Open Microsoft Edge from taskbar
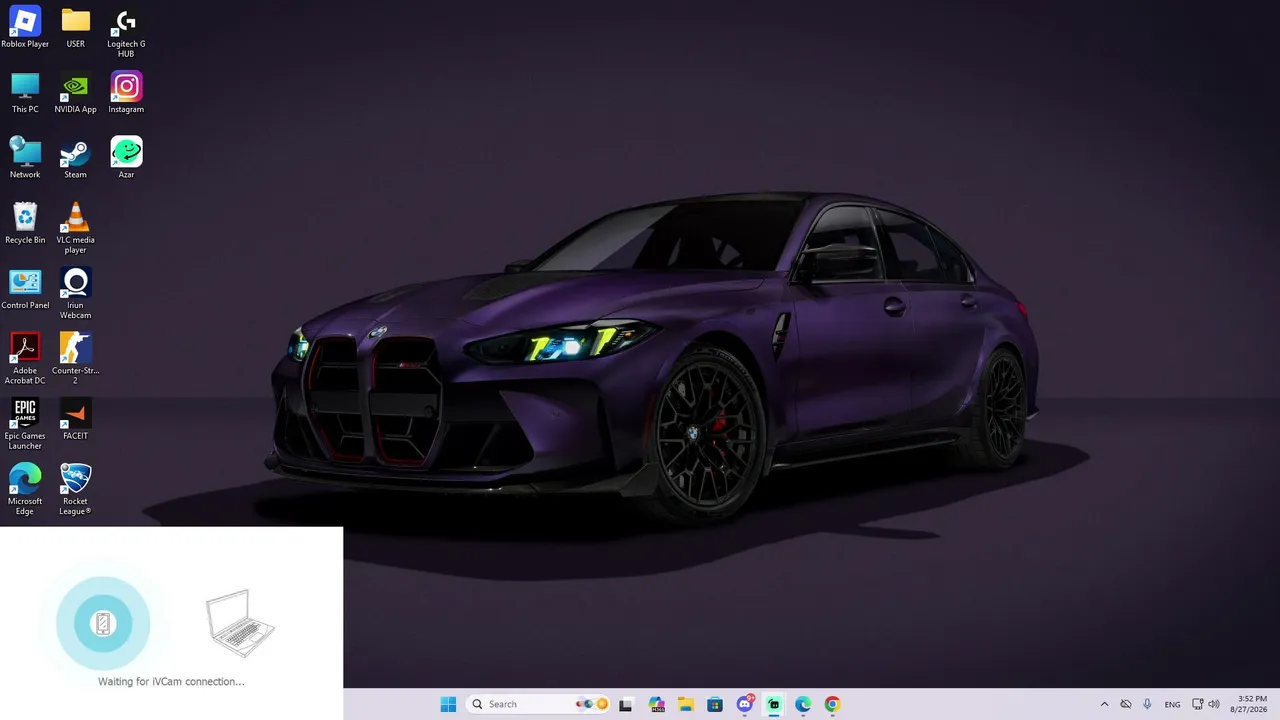The height and width of the screenshot is (720, 1280). [803, 704]
